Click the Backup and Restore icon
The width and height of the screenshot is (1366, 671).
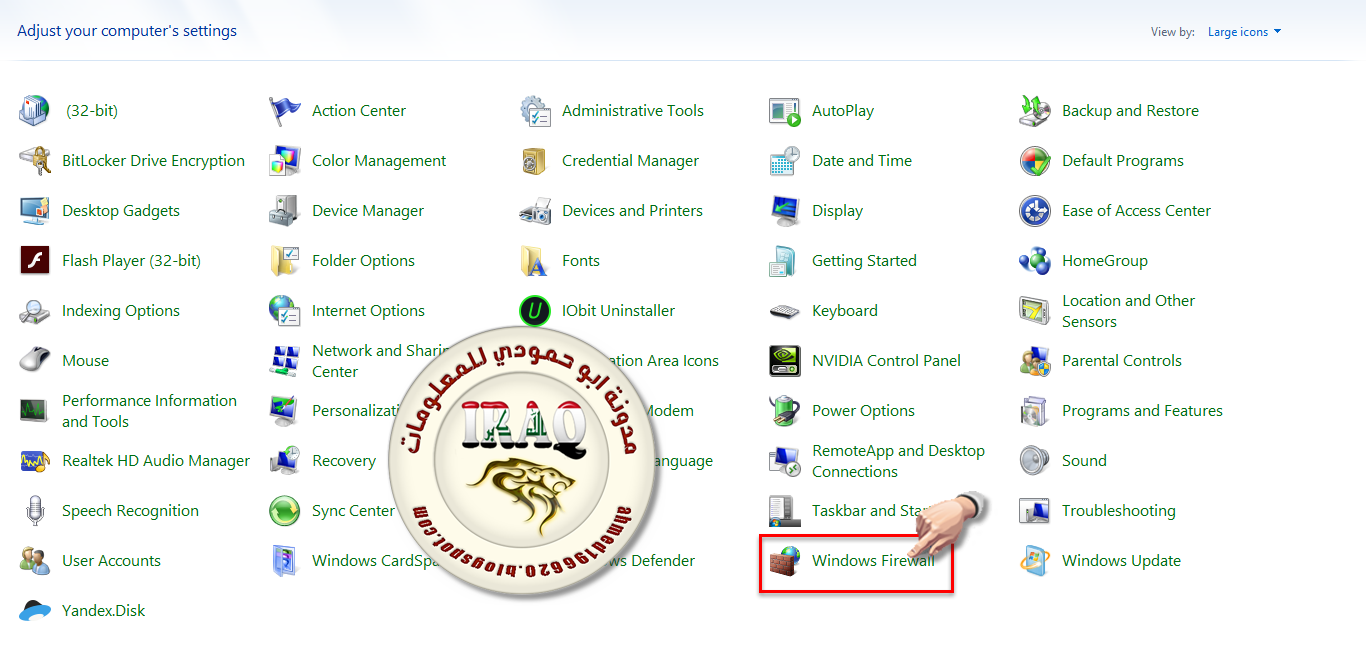1035,111
